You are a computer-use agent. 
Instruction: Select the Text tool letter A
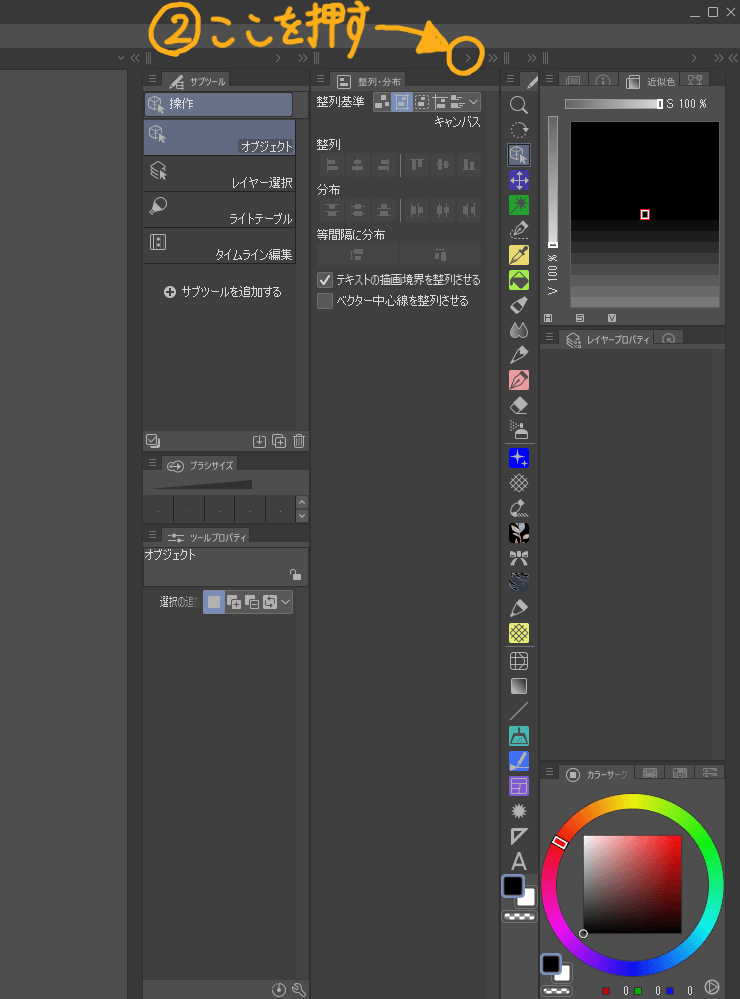tap(519, 861)
